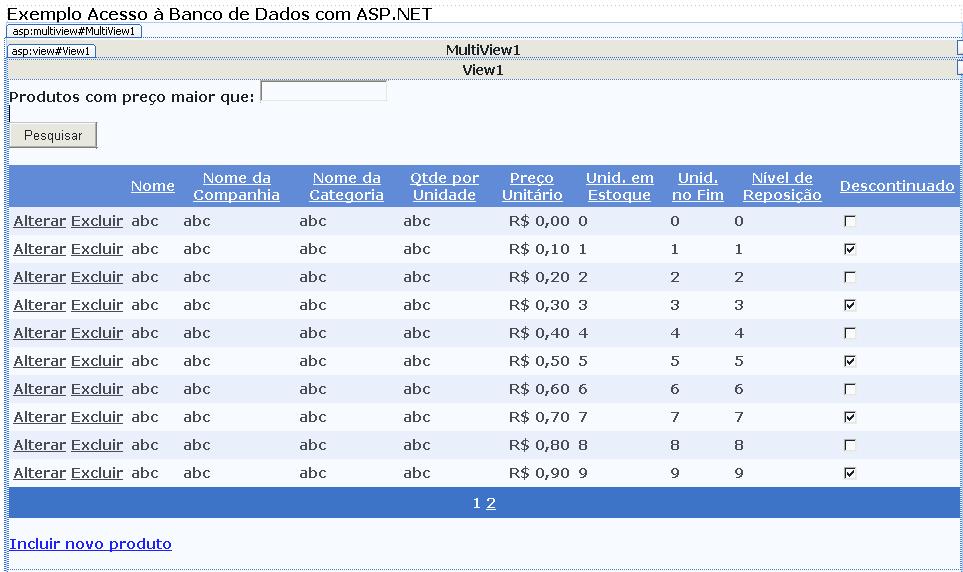Click Excluir in the R$ 0,50 row

(97, 361)
